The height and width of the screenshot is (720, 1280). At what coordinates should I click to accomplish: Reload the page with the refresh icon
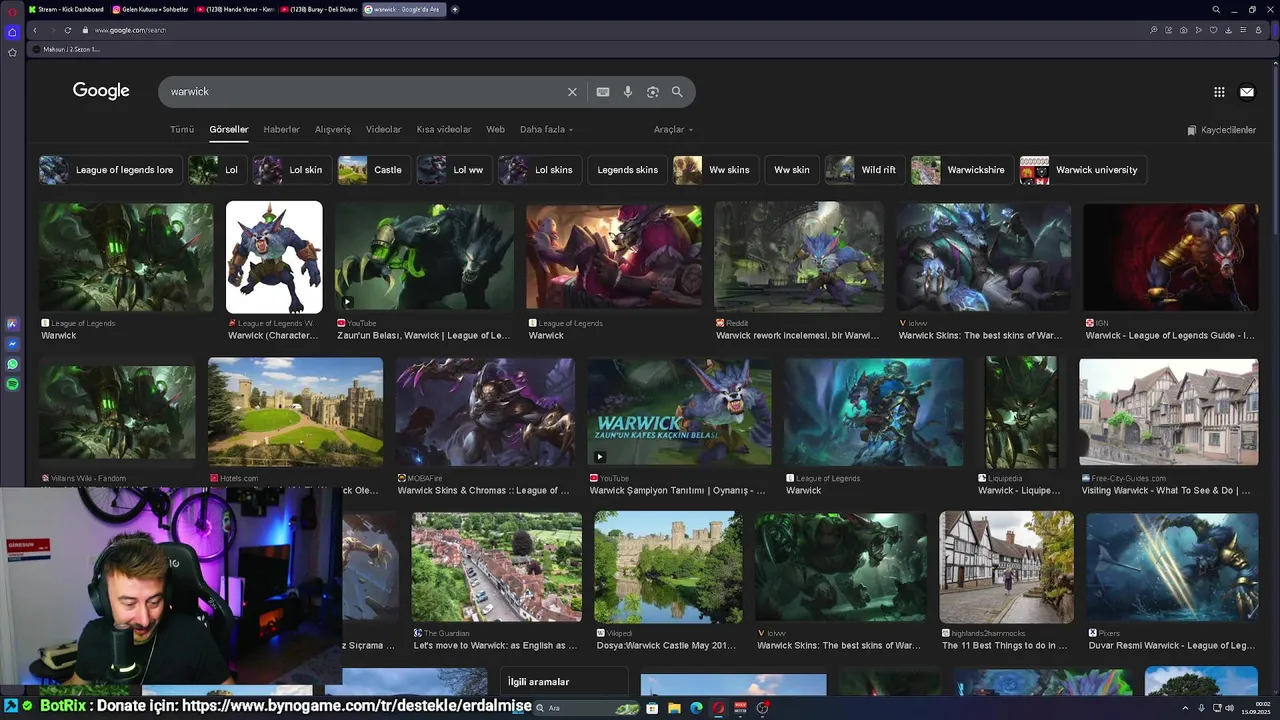point(68,30)
